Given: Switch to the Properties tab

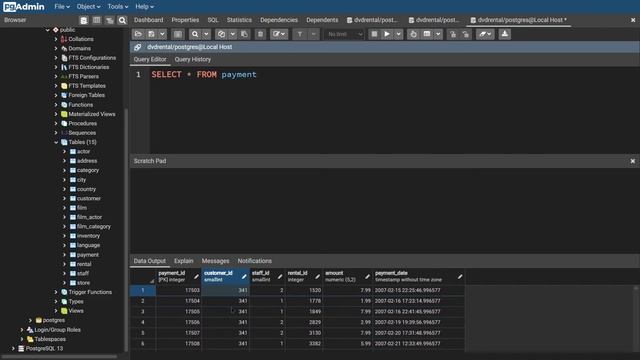Looking at the screenshot, I should point(185,20).
